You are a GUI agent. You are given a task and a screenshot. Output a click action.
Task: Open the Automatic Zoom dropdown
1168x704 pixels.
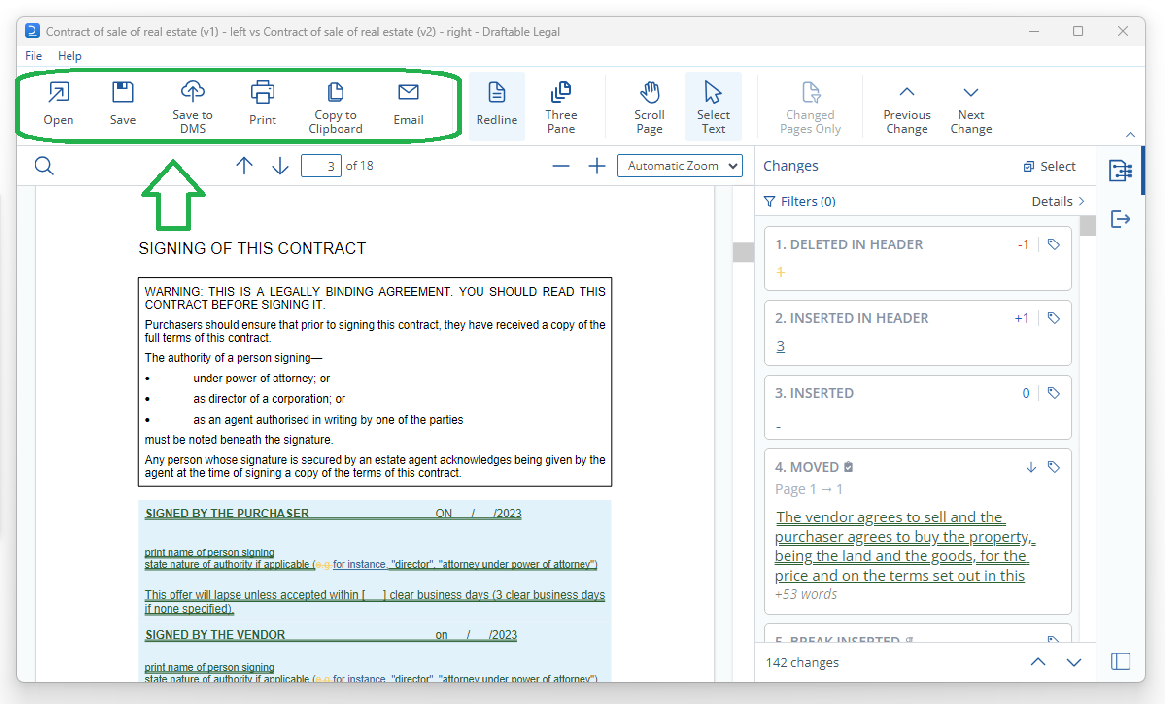click(680, 165)
